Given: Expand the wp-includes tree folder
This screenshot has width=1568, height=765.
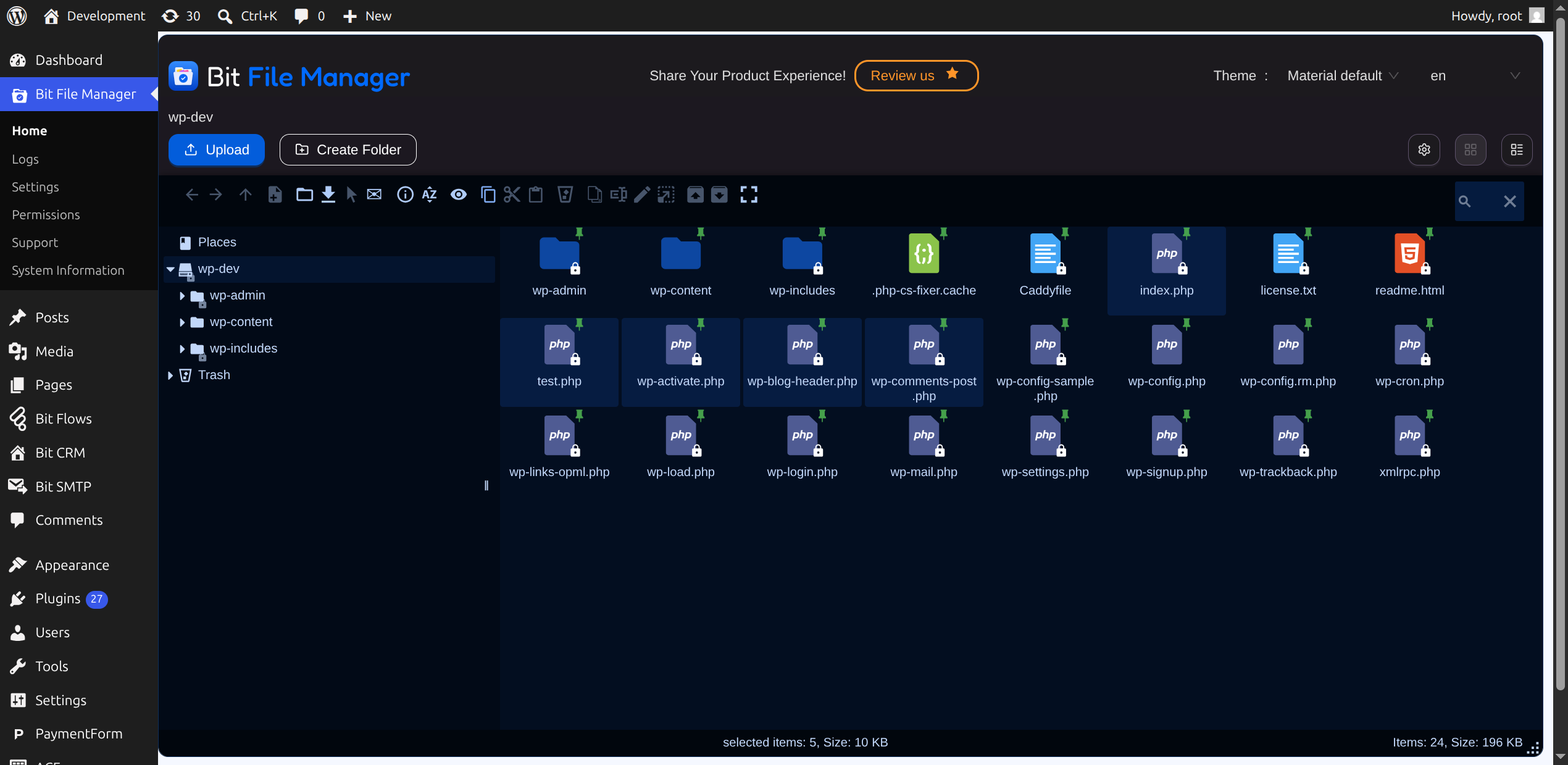Looking at the screenshot, I should [182, 349].
